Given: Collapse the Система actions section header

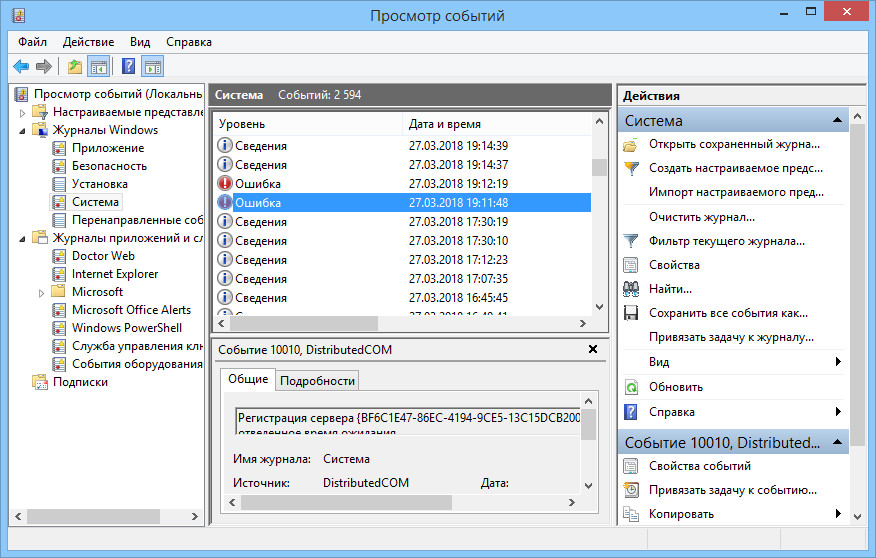Looking at the screenshot, I should coord(837,120).
